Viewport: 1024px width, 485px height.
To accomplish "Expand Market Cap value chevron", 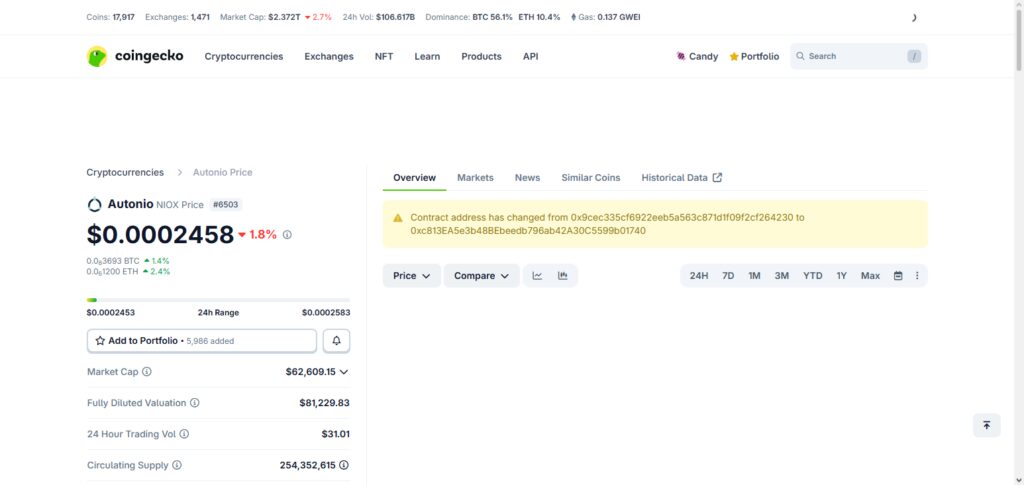I will (x=344, y=372).
